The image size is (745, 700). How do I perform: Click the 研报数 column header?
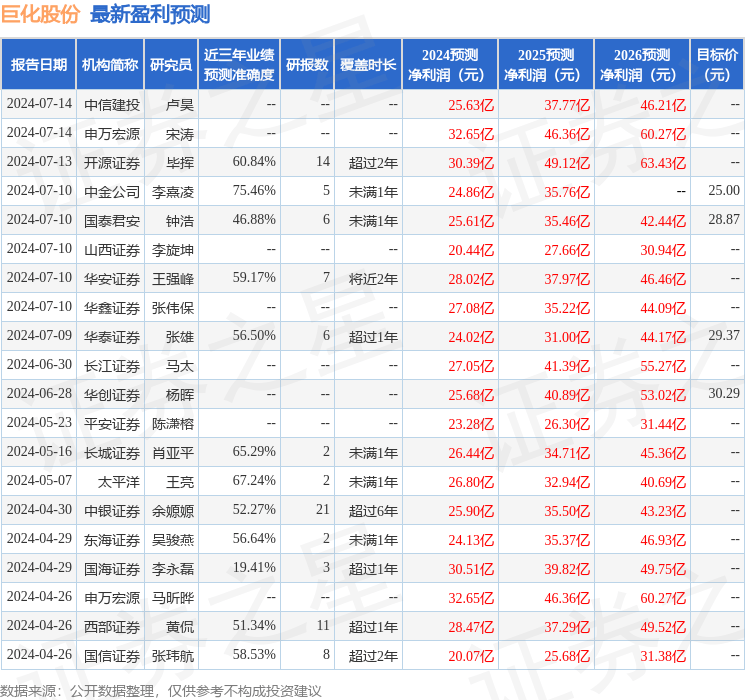point(307,65)
